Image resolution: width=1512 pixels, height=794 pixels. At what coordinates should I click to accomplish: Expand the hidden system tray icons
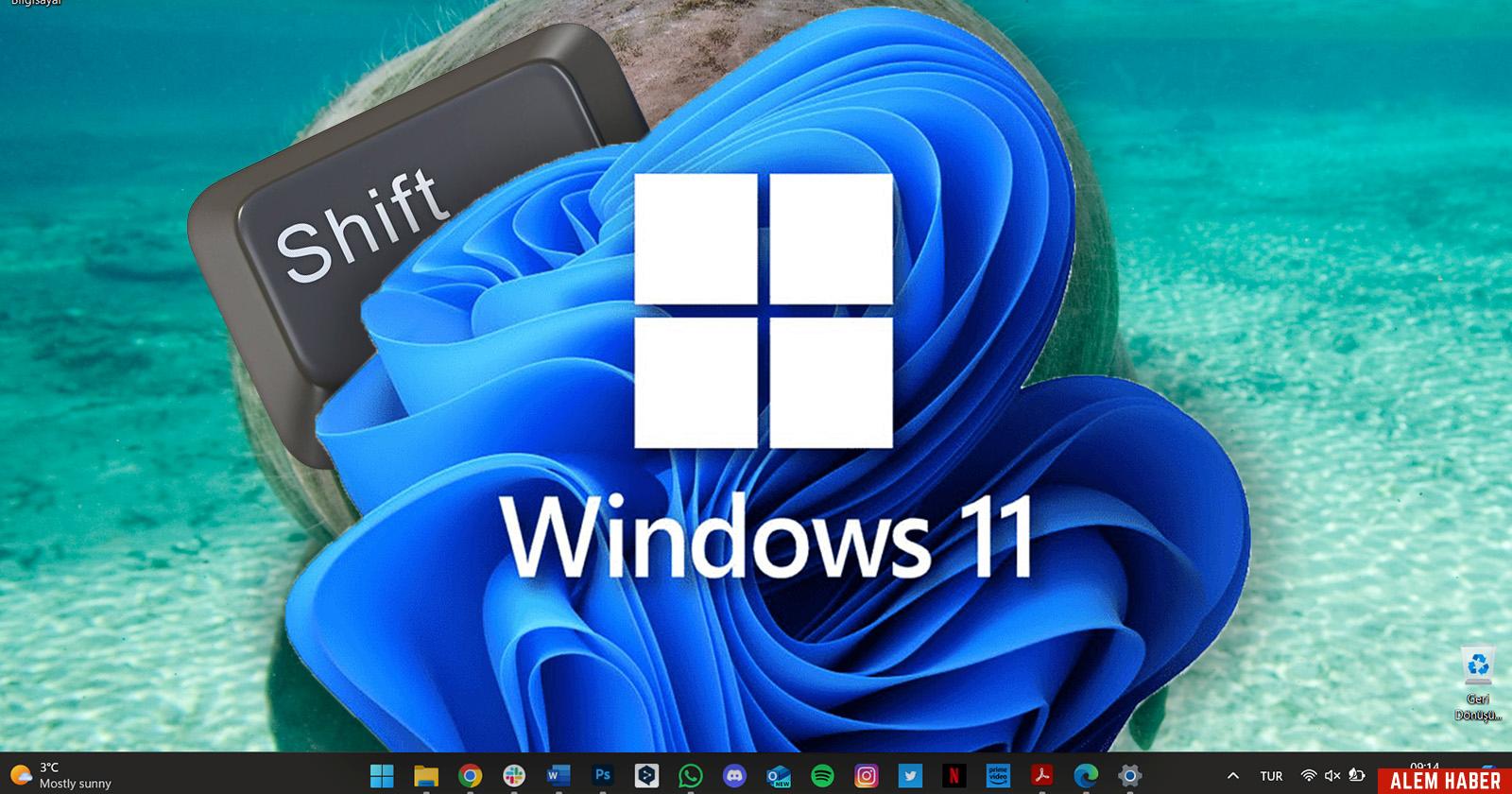coord(1232,776)
